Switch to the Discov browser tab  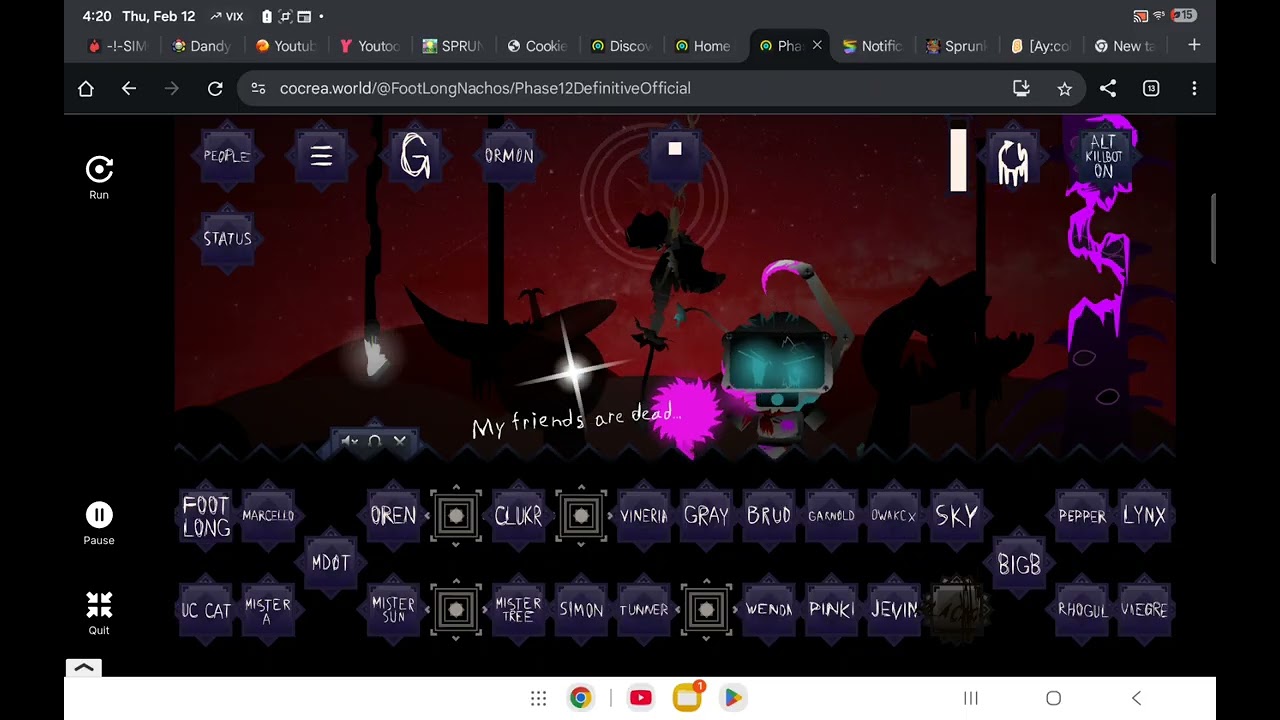pos(620,46)
